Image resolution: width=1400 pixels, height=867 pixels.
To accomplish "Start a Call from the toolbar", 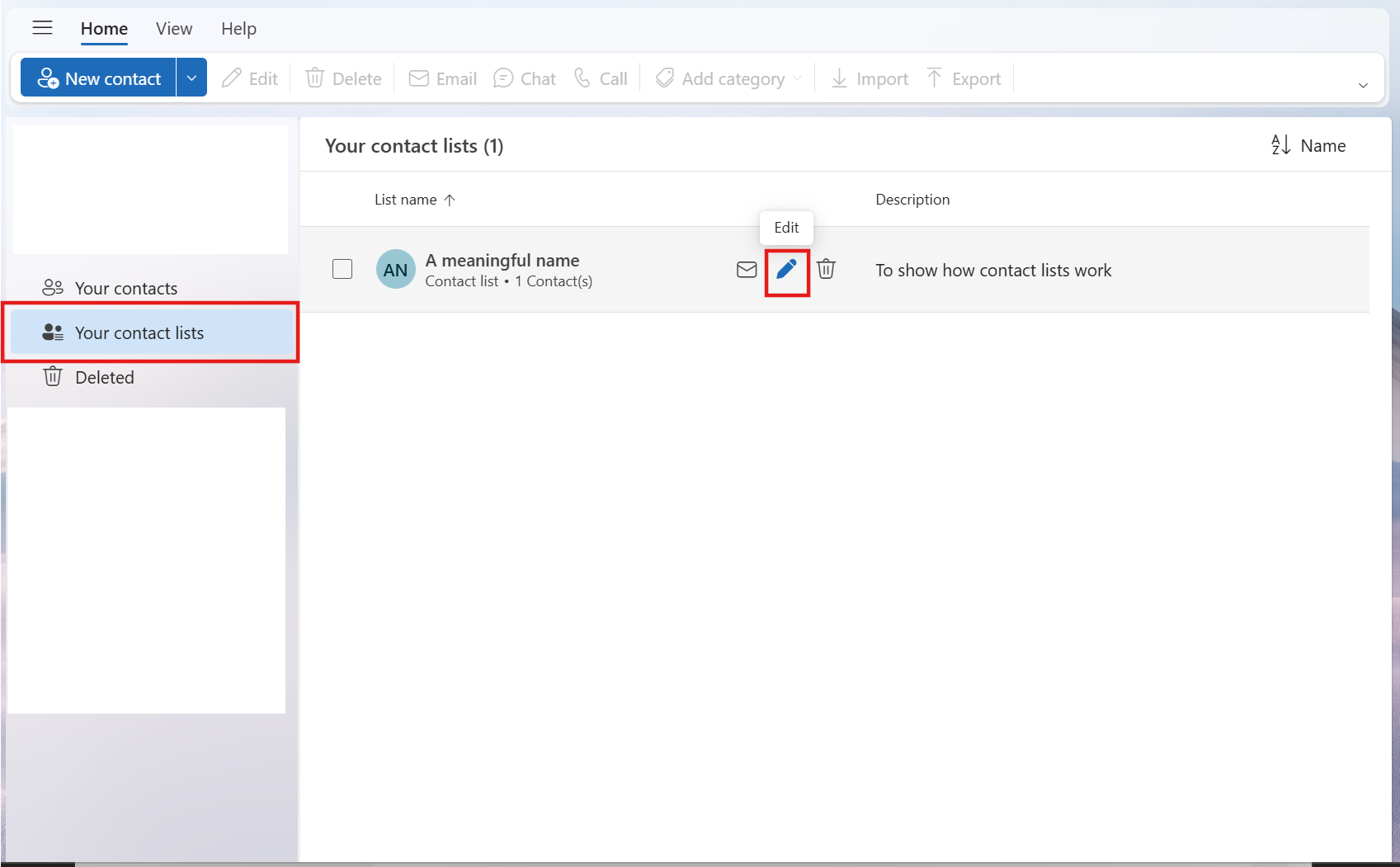I will point(601,78).
